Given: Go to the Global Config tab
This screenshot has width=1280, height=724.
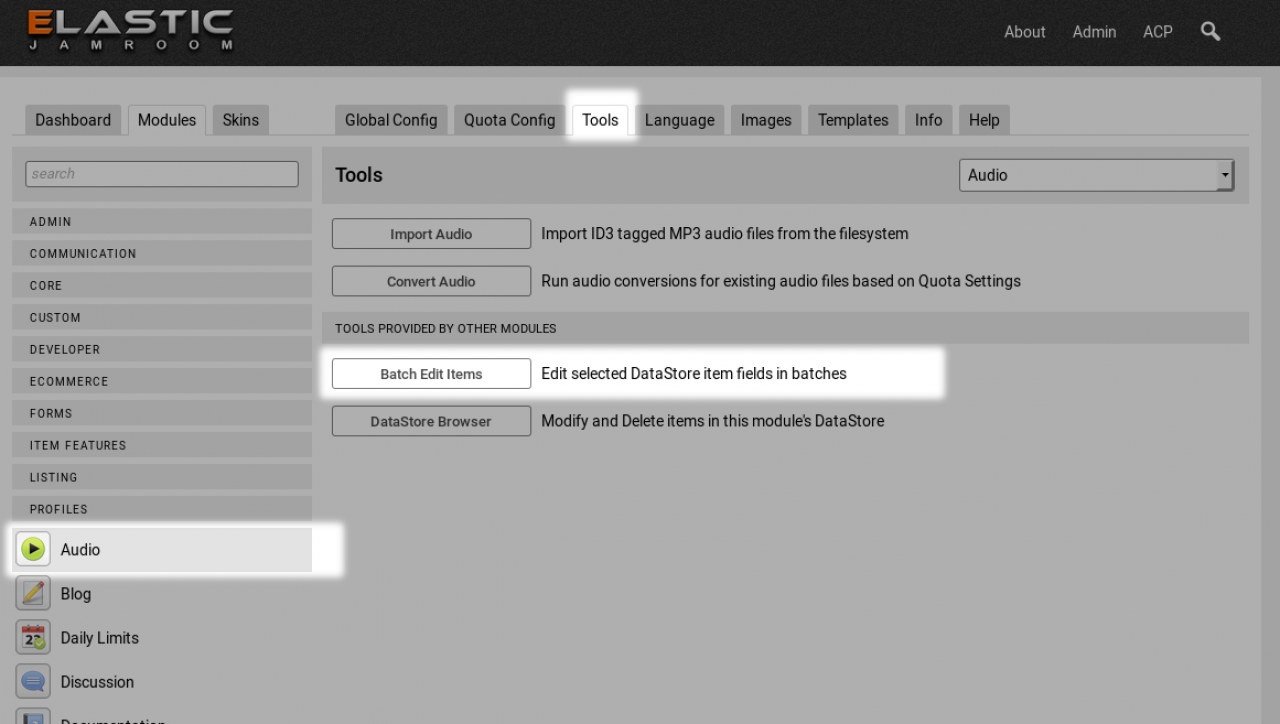Looking at the screenshot, I should [x=391, y=120].
